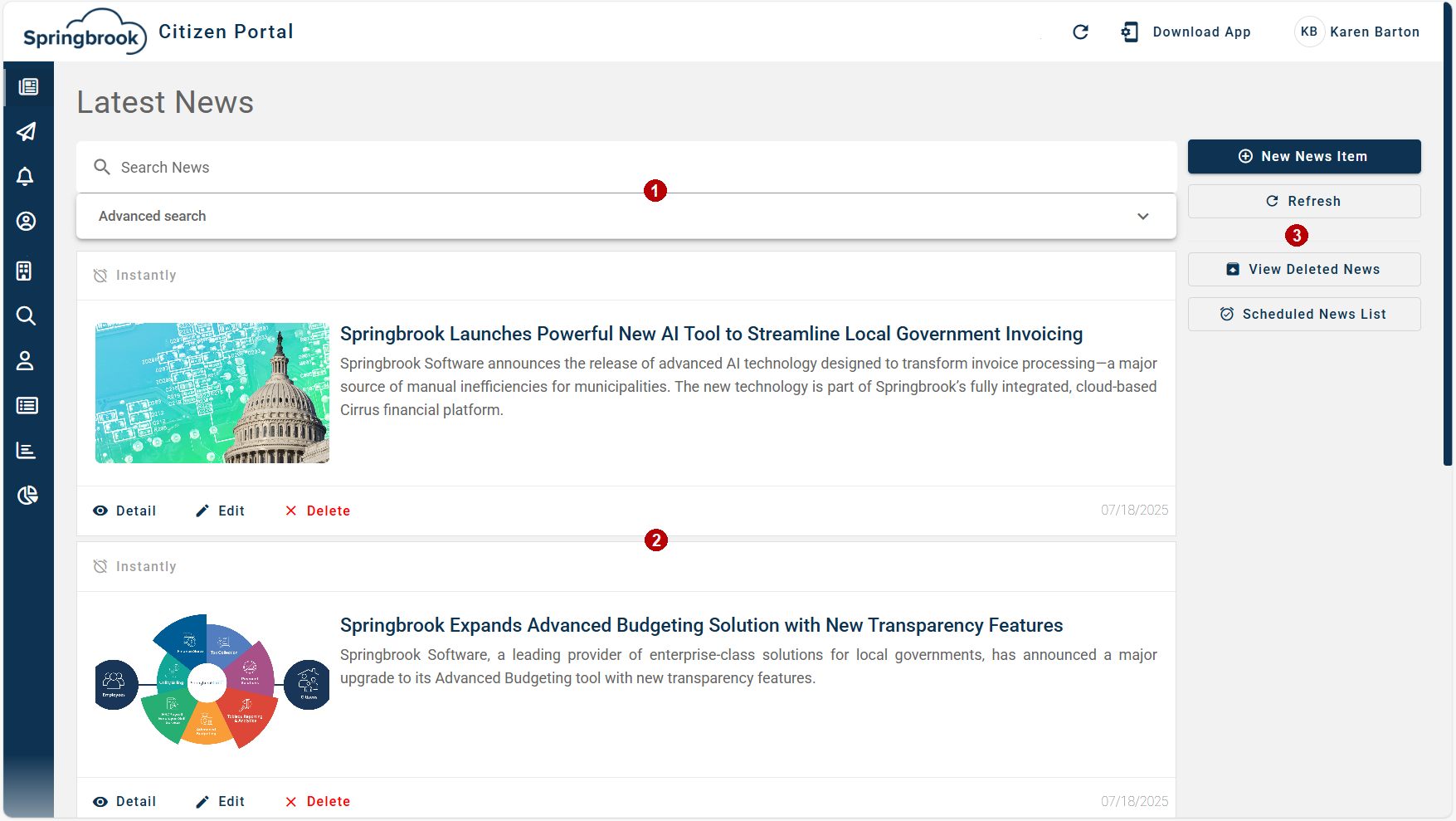The height and width of the screenshot is (821, 1456).
Task: Click the alarm-off icon of the AI Tool card
Action: point(100,276)
